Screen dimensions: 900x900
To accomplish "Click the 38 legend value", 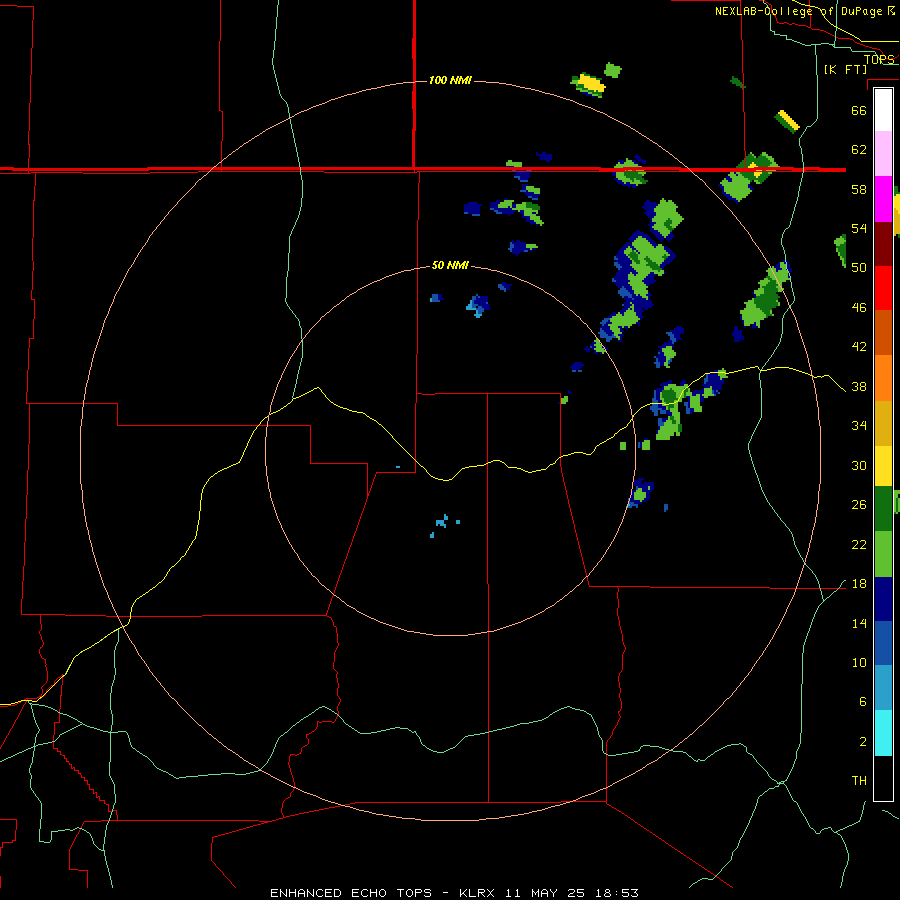I will 859,387.
